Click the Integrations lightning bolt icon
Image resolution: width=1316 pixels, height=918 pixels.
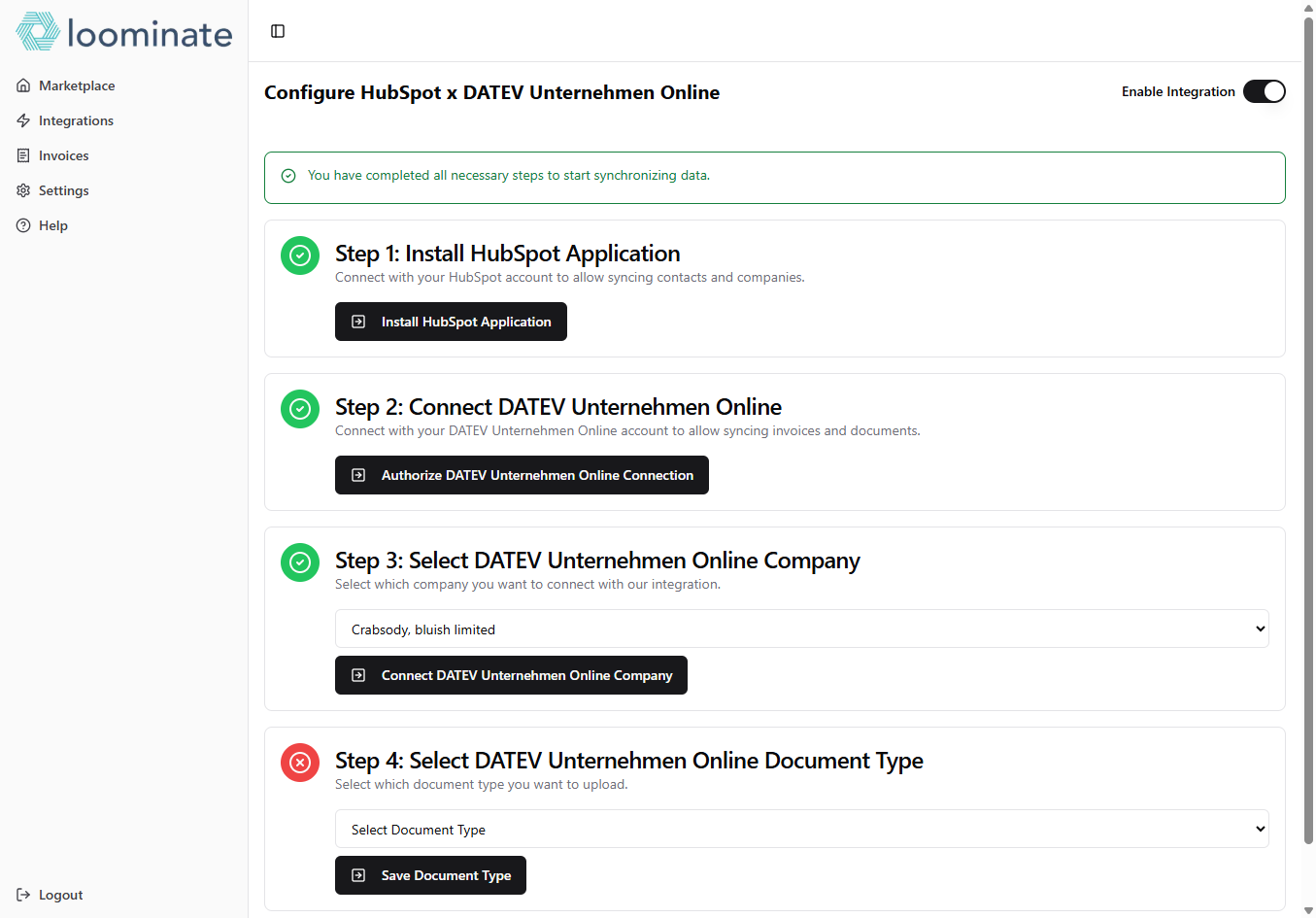coord(23,120)
